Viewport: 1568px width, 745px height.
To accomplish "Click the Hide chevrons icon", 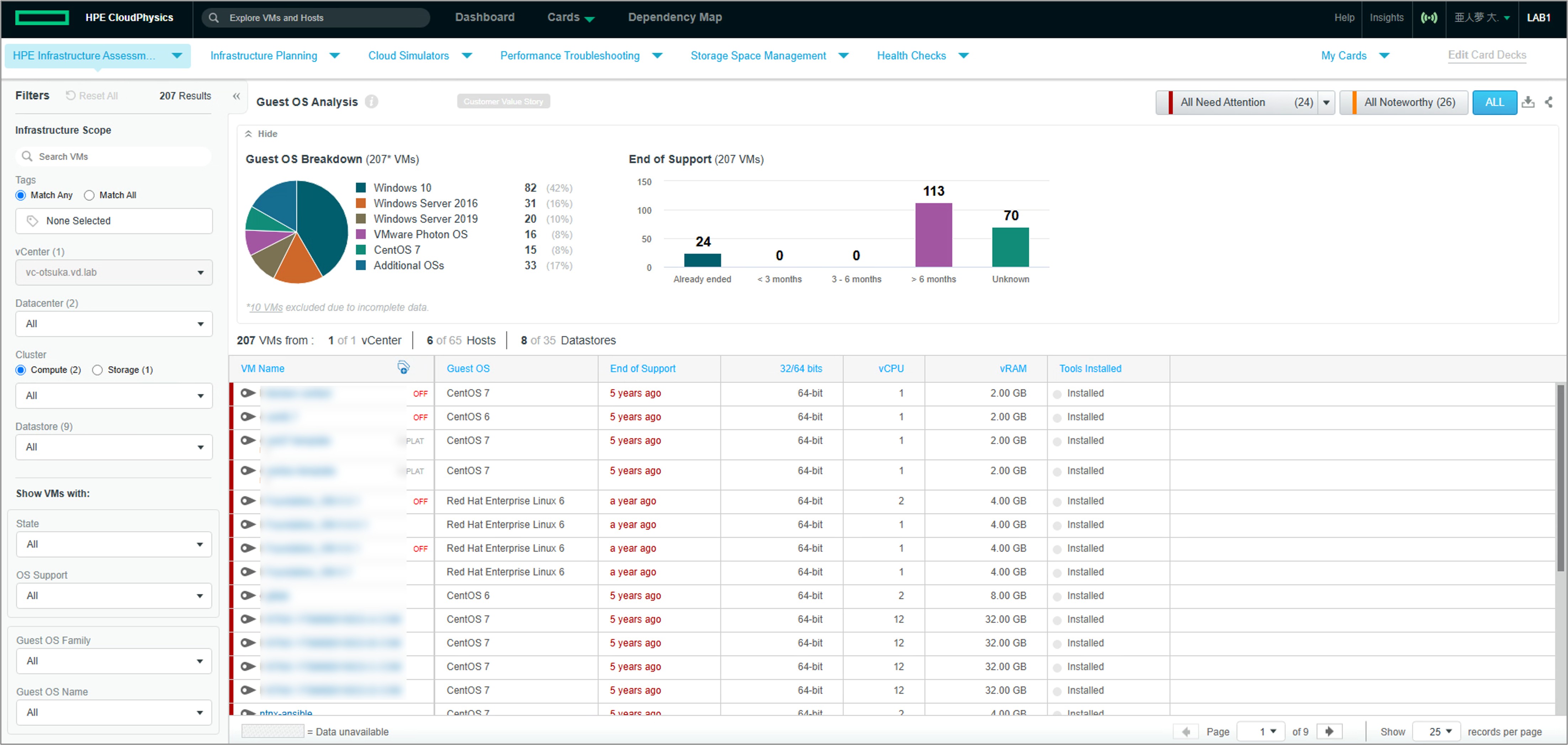I will [248, 134].
